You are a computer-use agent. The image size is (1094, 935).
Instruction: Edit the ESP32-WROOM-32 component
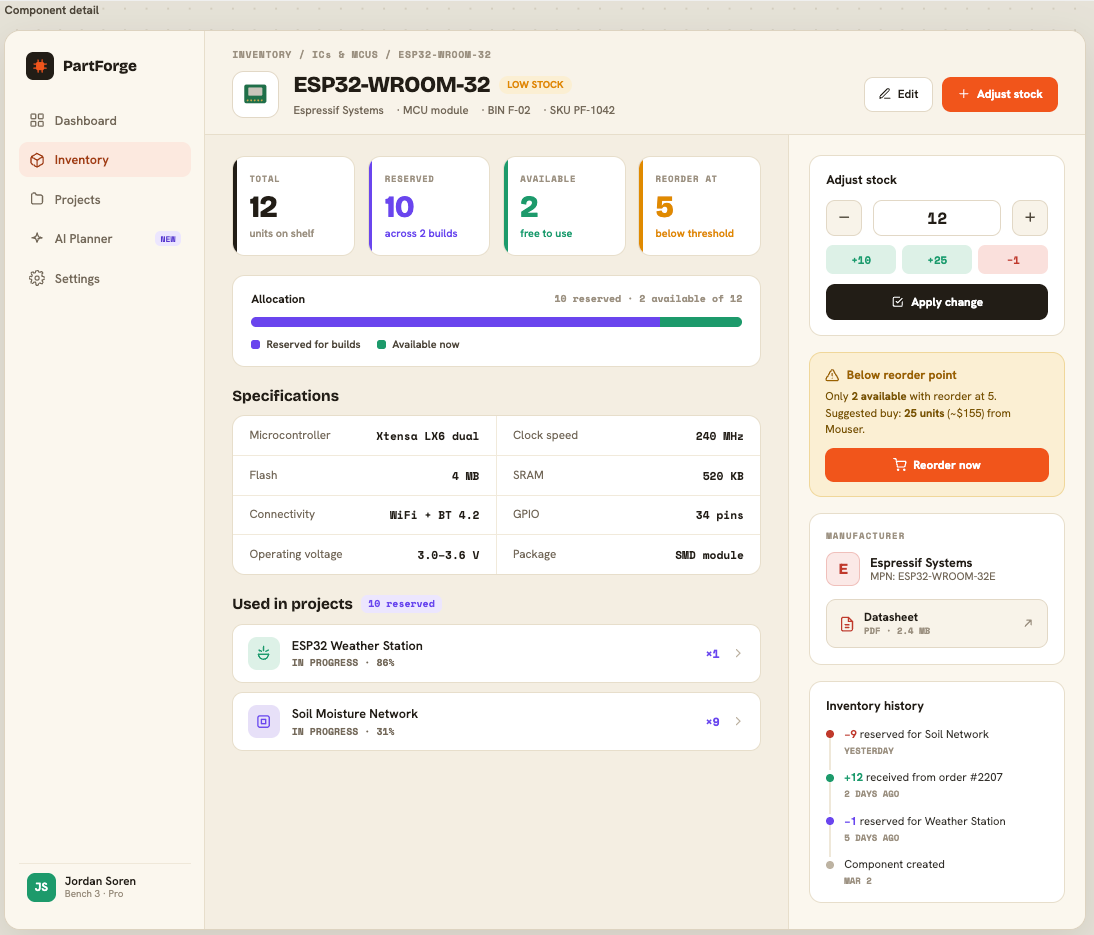898,94
